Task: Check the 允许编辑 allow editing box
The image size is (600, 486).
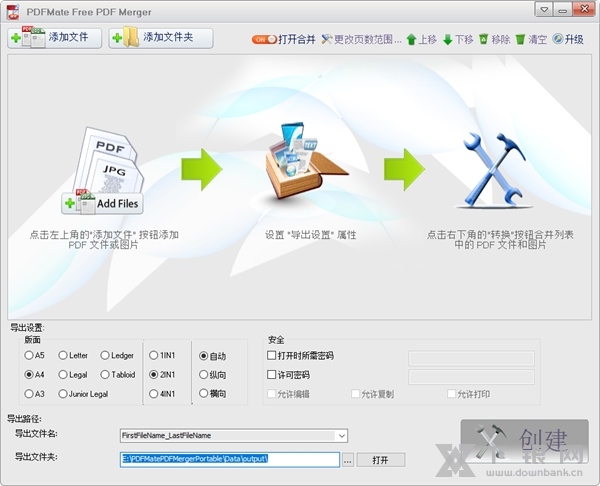Action: pos(271,393)
